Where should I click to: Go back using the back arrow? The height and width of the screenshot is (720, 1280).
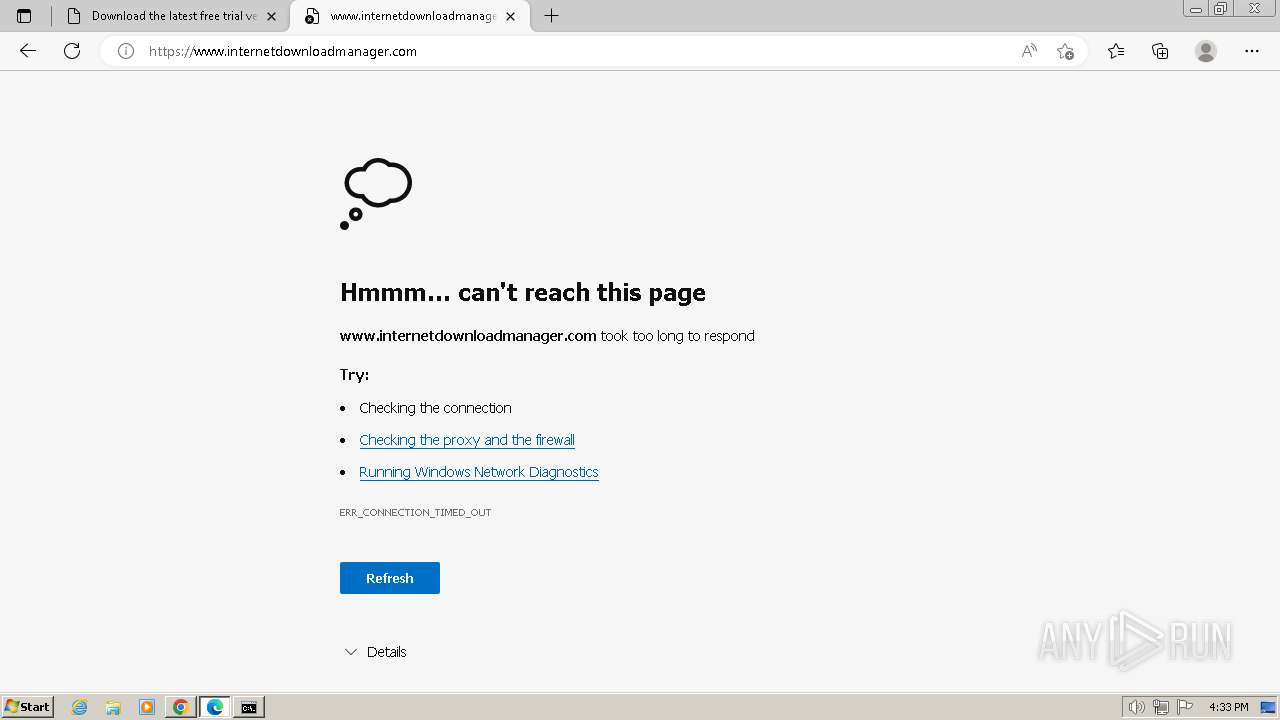(x=28, y=51)
